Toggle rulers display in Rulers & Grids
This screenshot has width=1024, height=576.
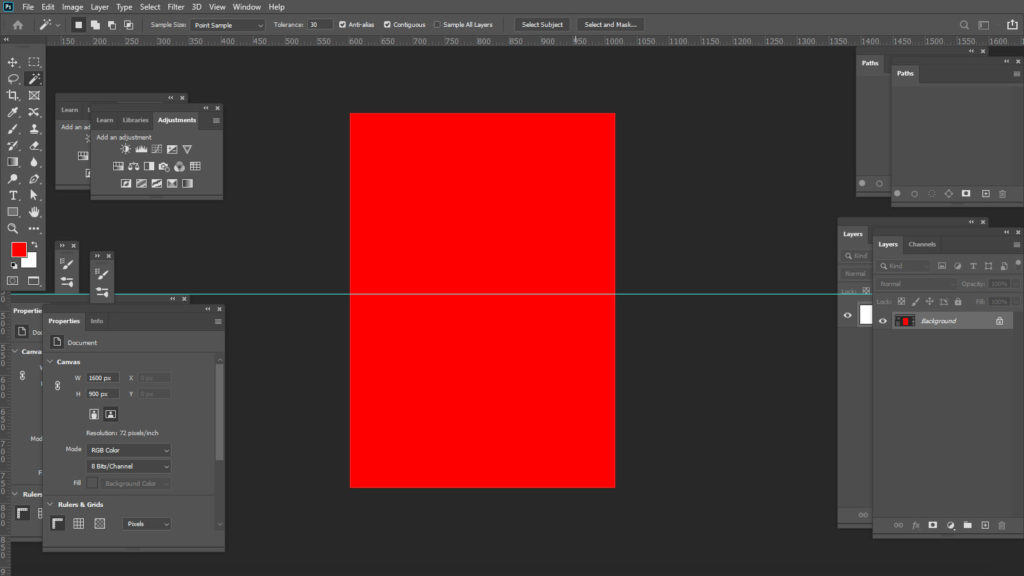[x=57, y=524]
